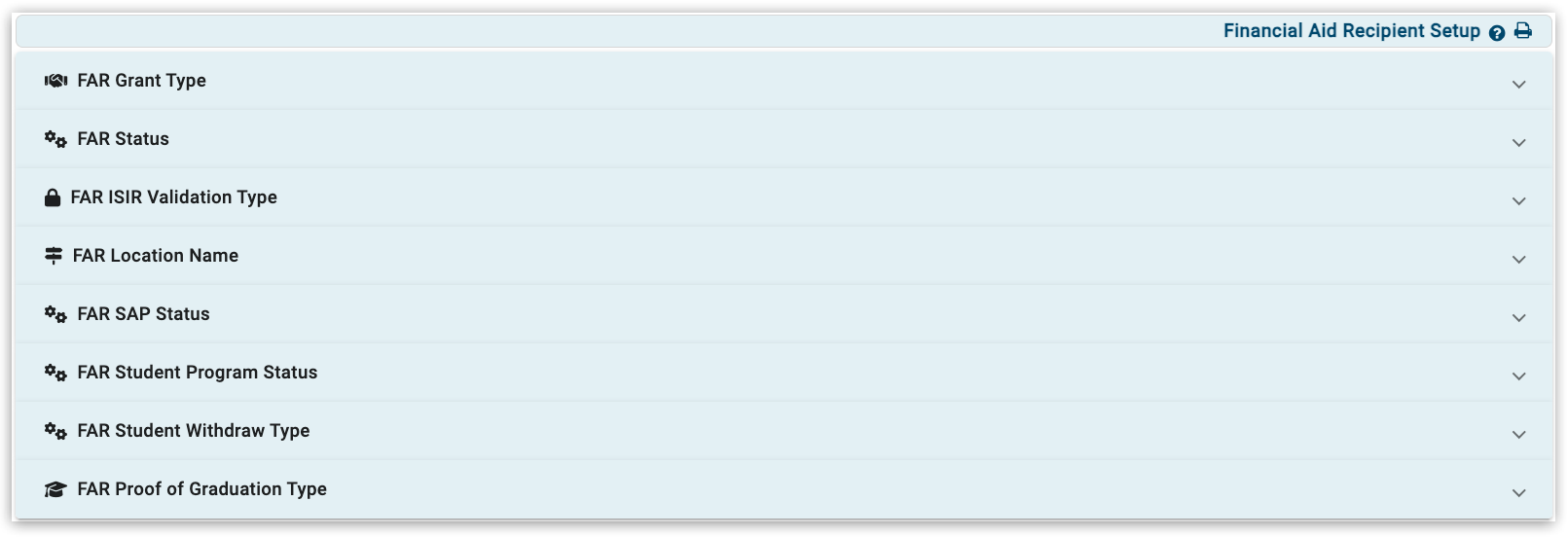Open help for Financial Aid Recipient Setup

pos(1497,32)
